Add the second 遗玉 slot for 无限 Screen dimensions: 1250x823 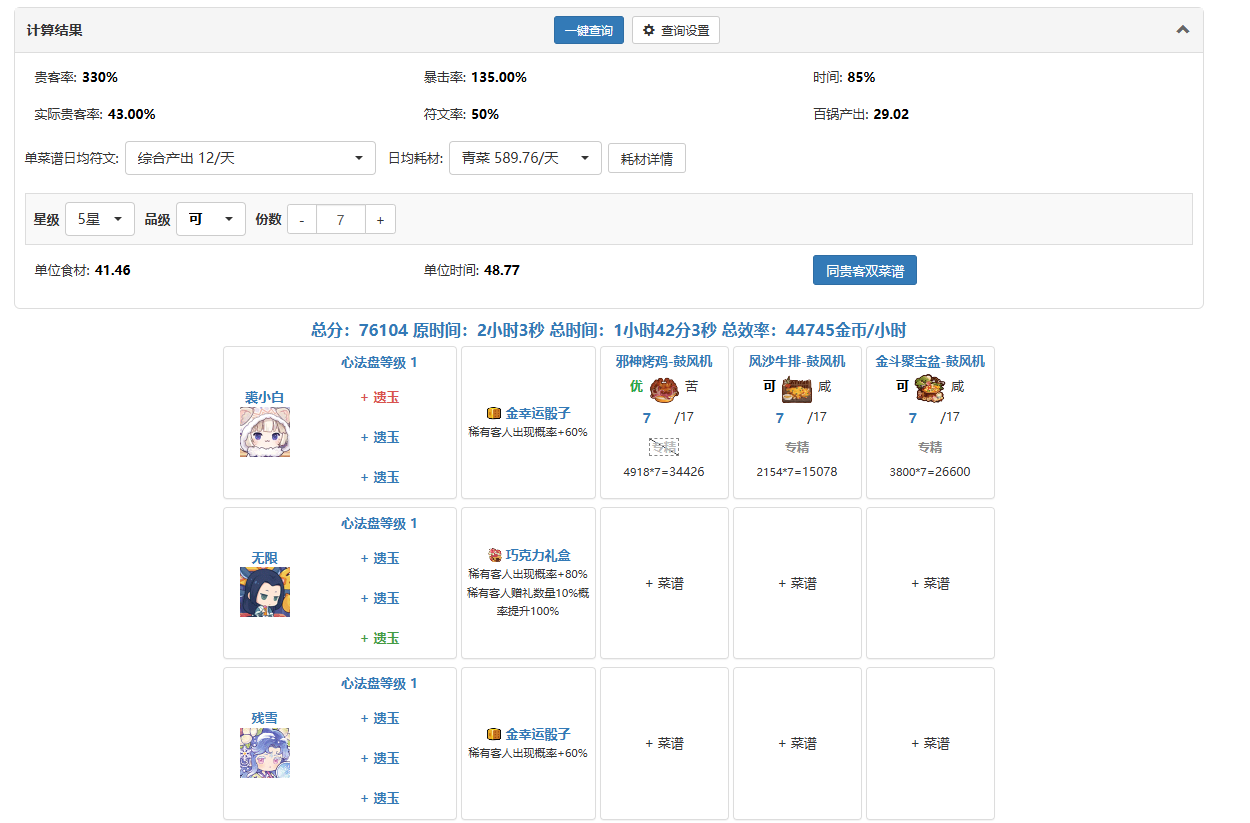pyautogui.click(x=380, y=598)
